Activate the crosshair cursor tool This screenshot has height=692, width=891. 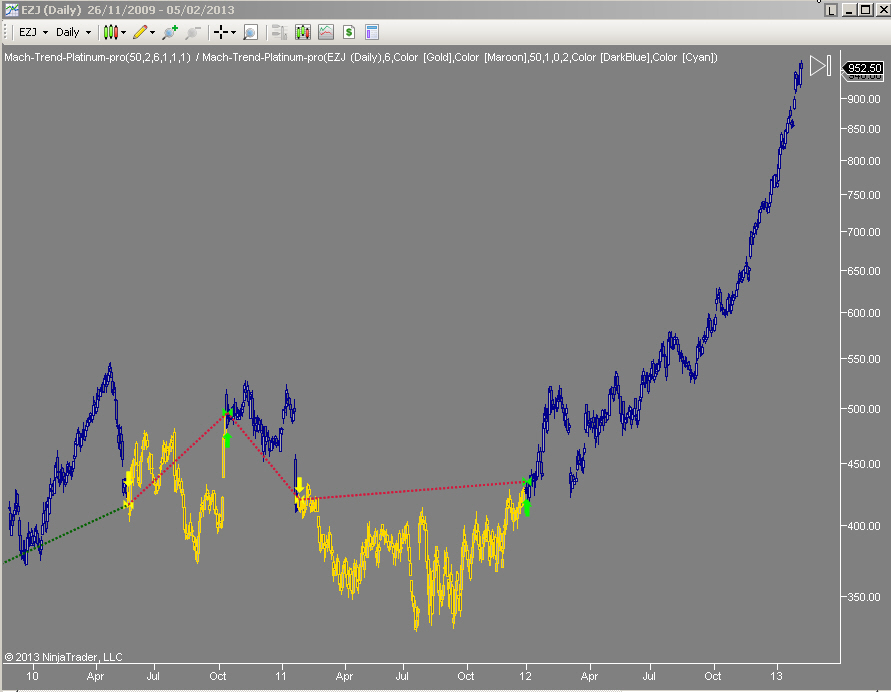[x=221, y=31]
